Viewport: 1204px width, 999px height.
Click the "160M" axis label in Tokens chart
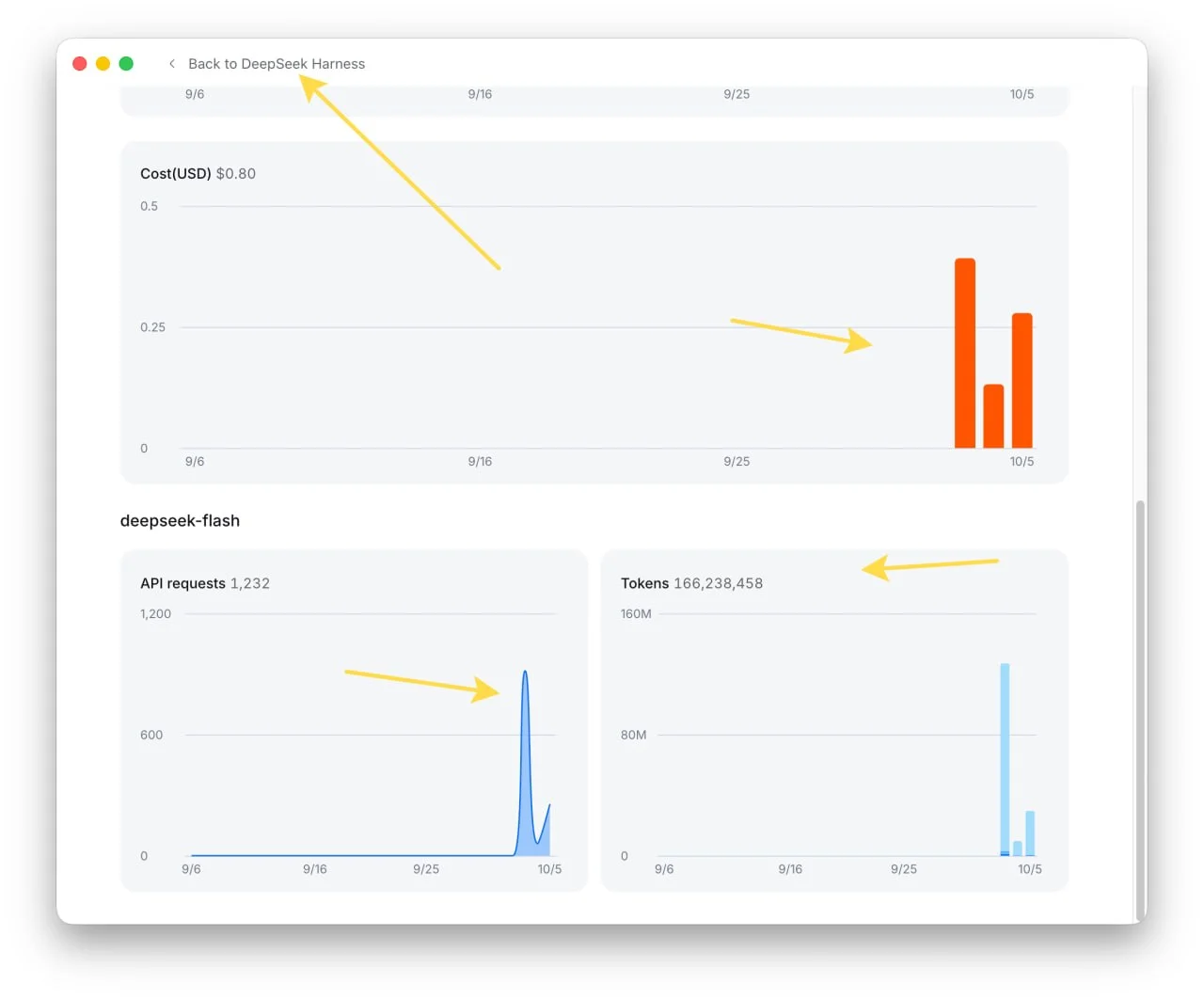click(x=636, y=614)
